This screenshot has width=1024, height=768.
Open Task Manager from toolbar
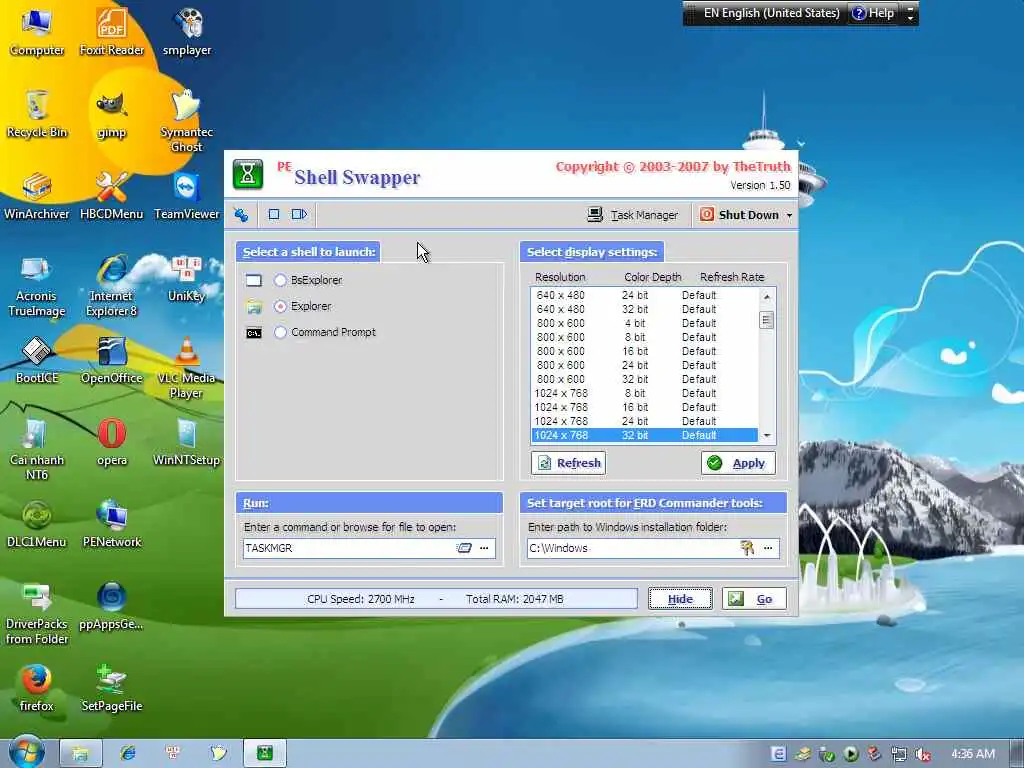point(632,215)
